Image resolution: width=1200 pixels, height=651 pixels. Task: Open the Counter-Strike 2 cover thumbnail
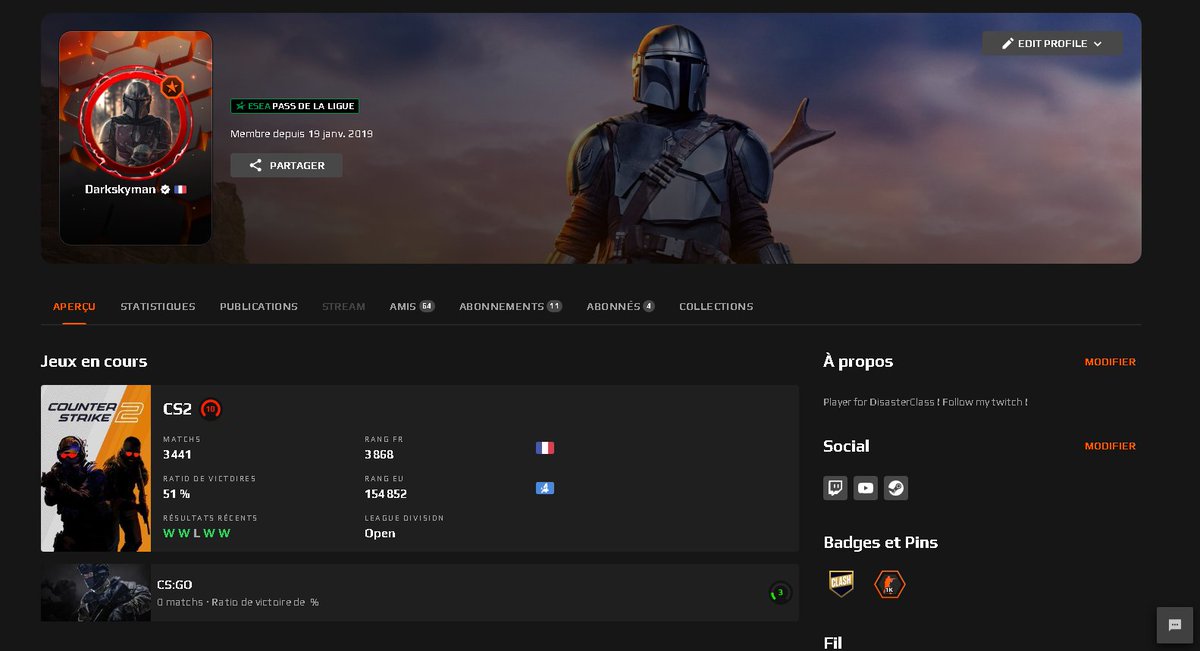pyautogui.click(x=96, y=468)
